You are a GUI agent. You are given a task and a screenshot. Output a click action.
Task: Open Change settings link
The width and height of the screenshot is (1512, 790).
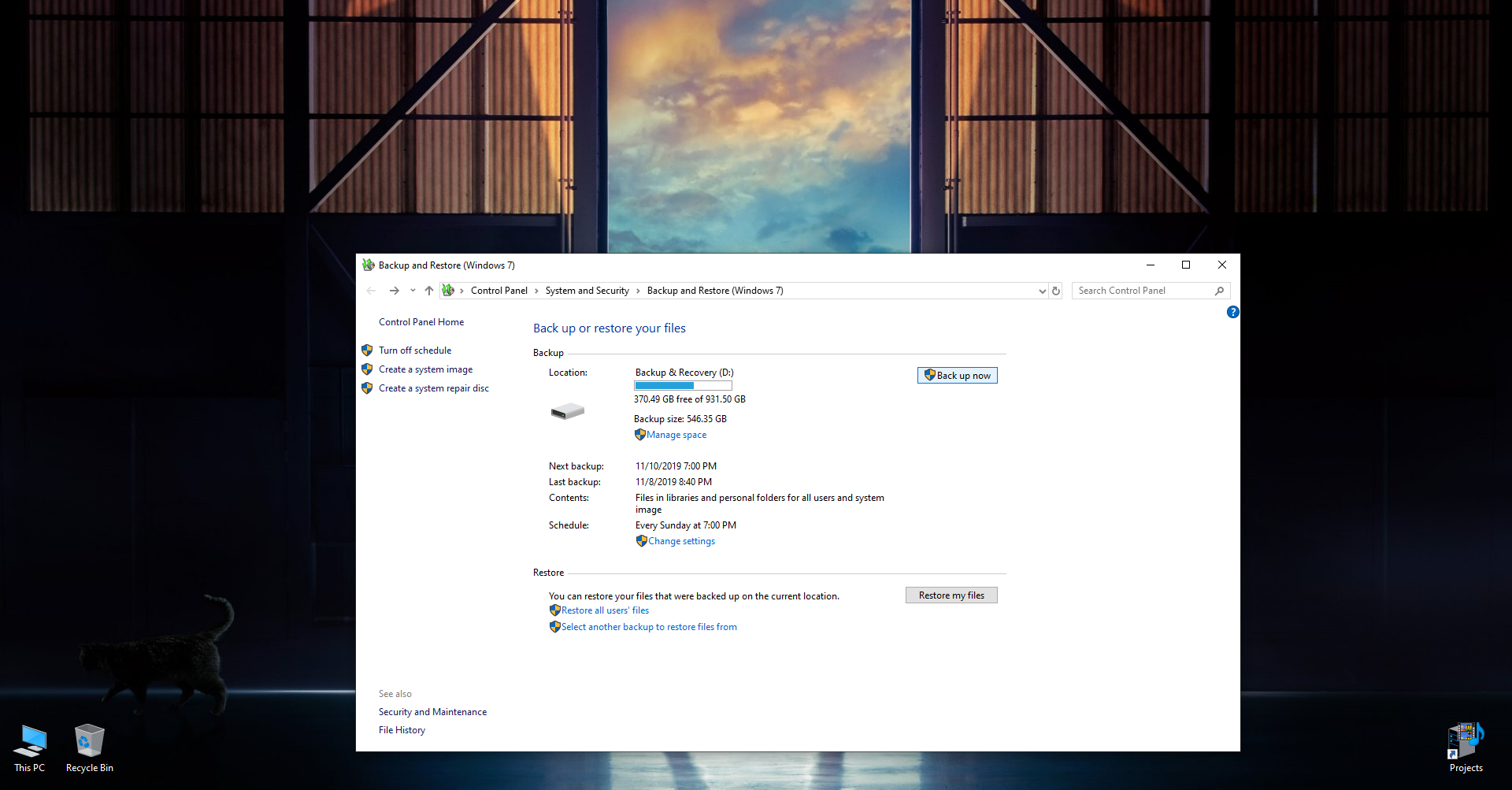pyautogui.click(x=681, y=541)
